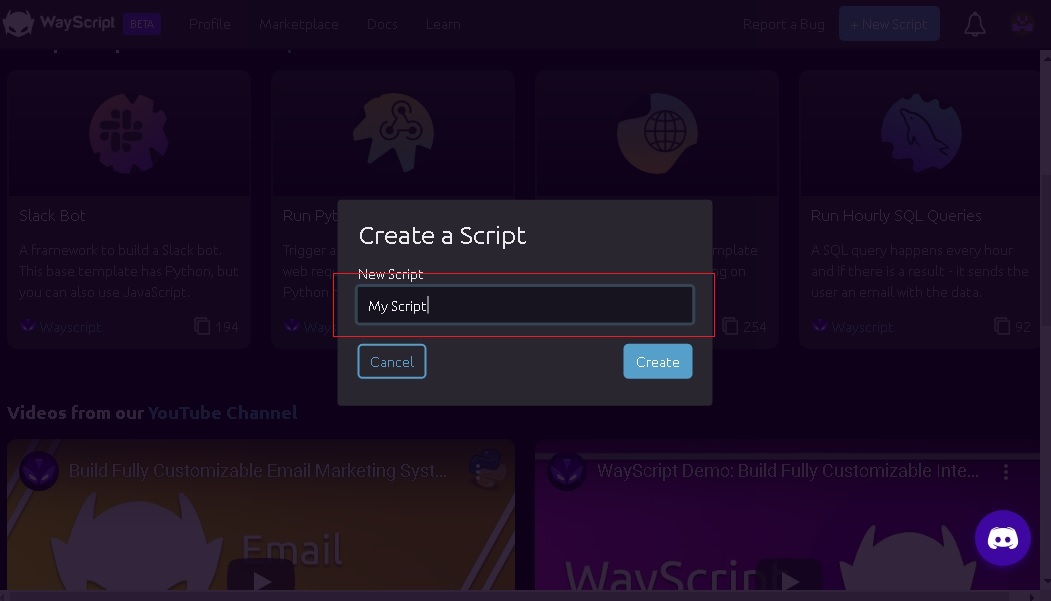
Task: Click the WayScript logo icon
Action: point(19,23)
